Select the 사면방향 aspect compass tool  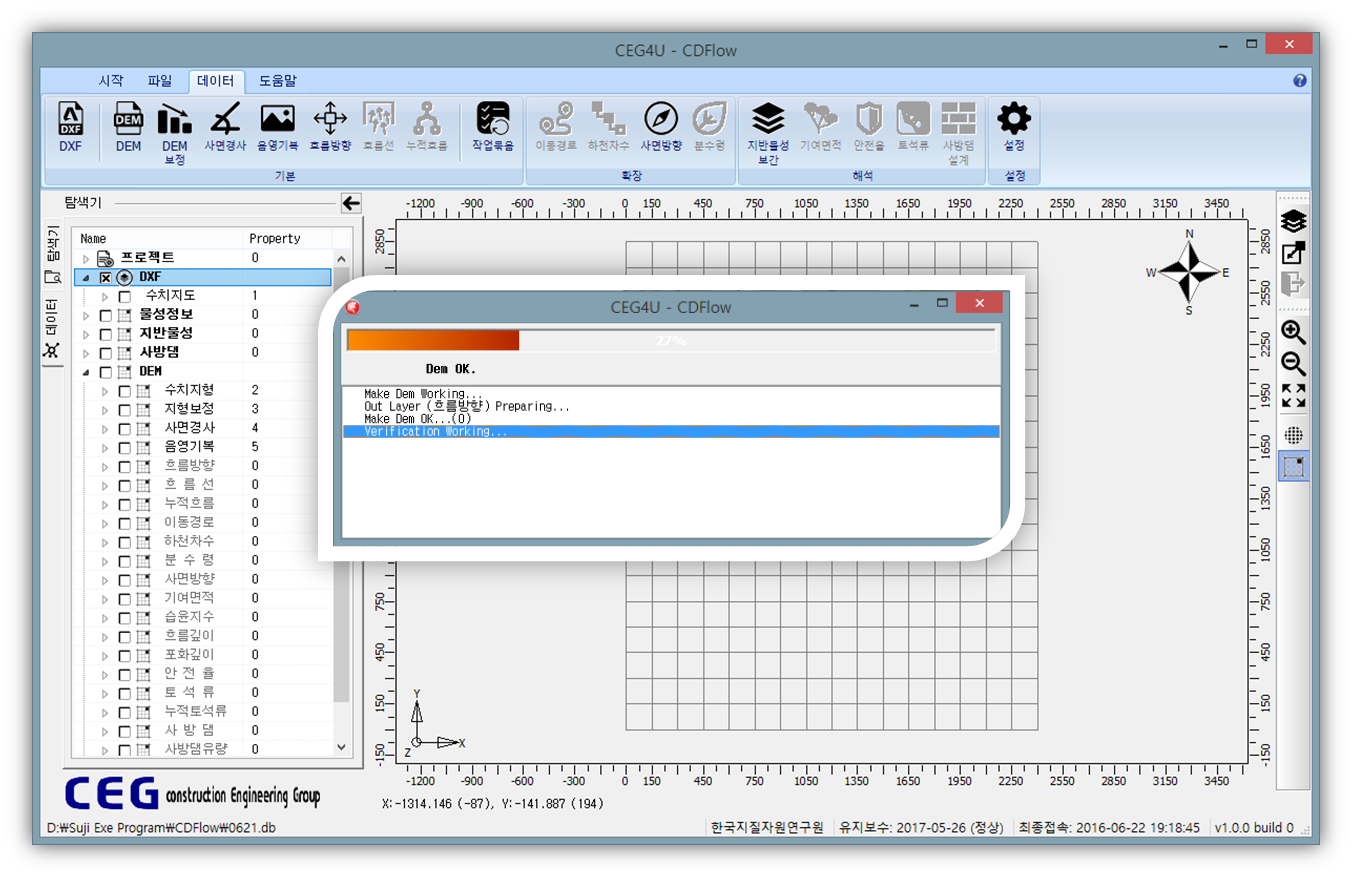pyautogui.click(x=661, y=128)
